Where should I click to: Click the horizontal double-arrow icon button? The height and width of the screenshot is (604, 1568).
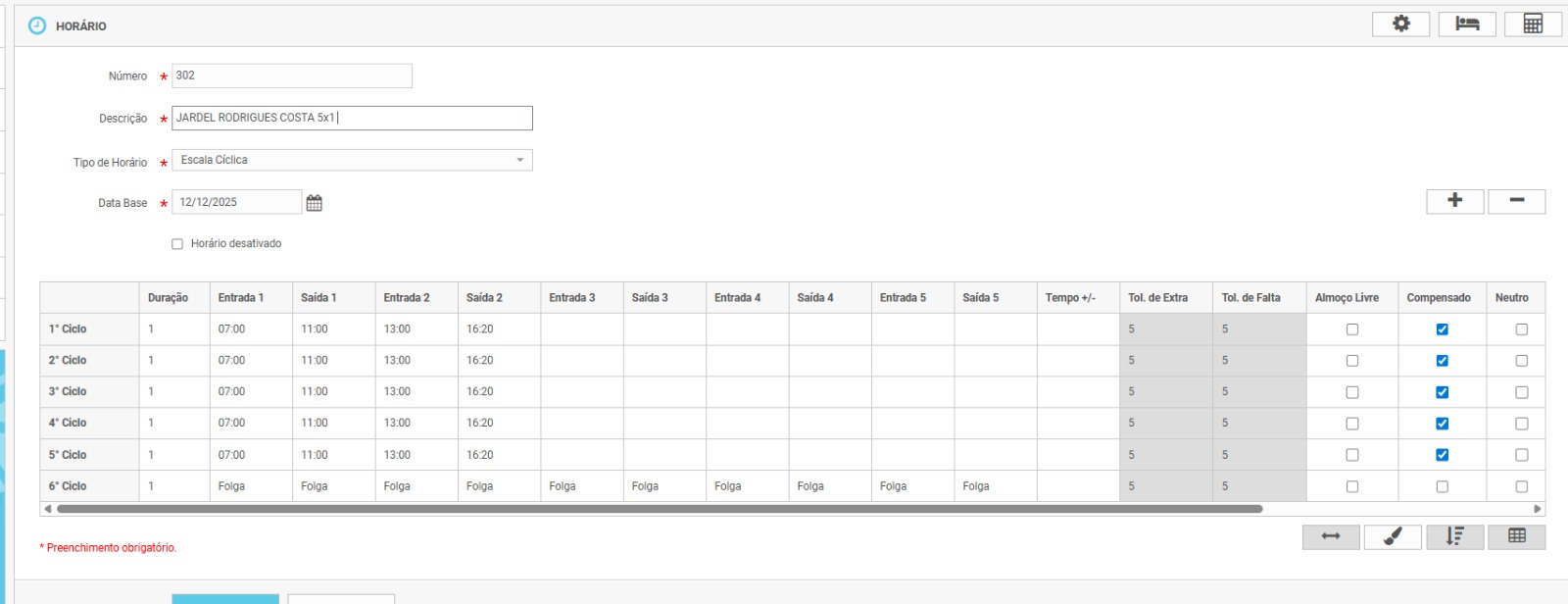tap(1330, 536)
